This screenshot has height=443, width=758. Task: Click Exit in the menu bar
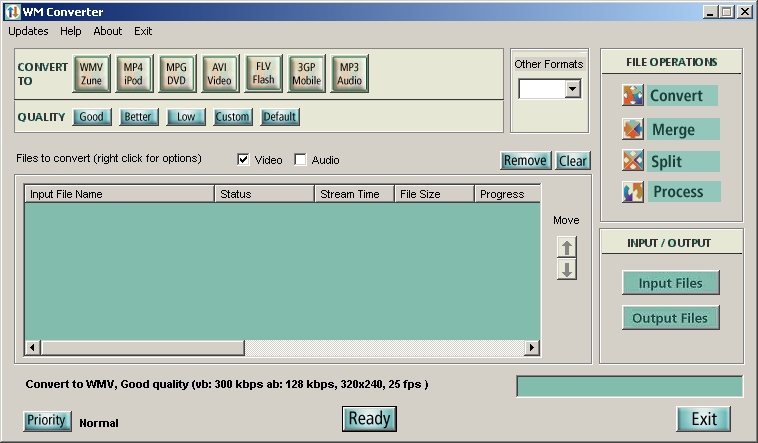click(143, 31)
